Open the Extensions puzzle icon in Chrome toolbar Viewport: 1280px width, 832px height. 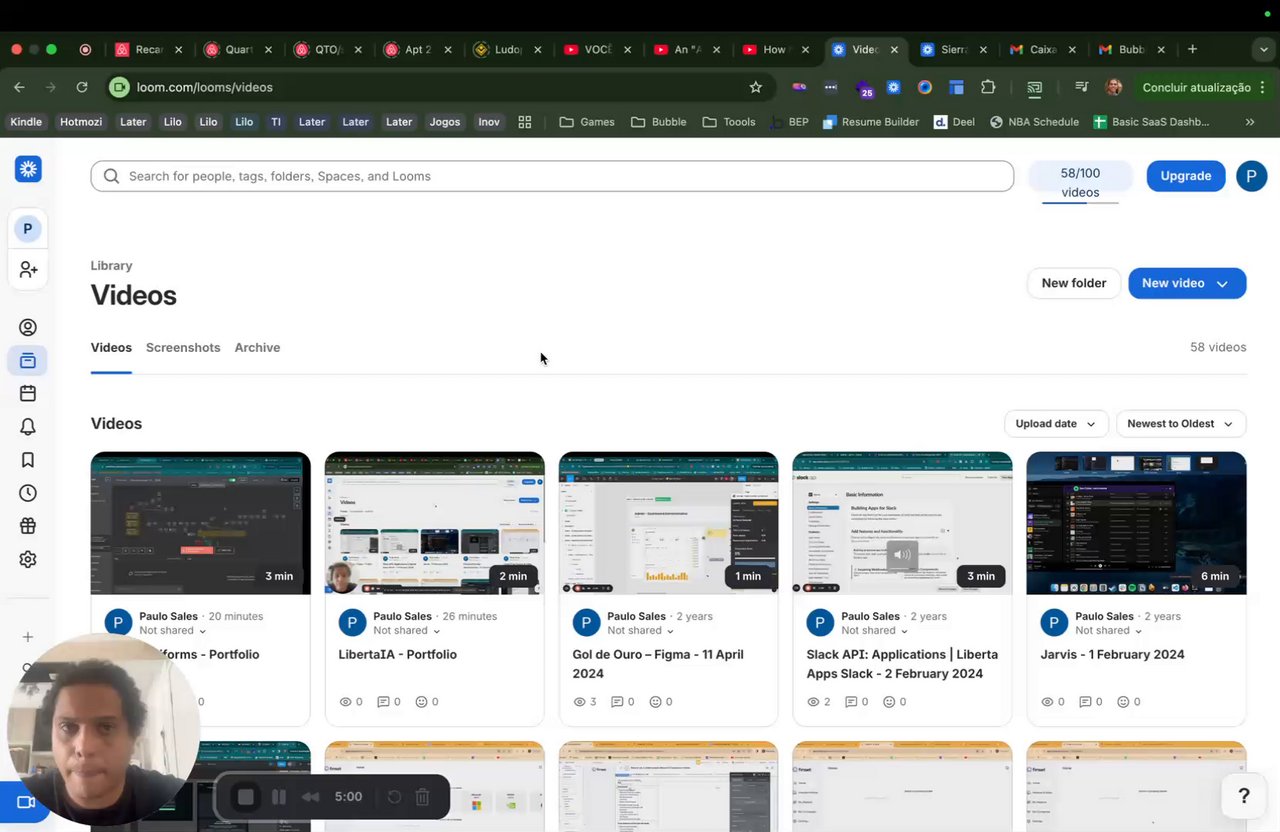(988, 87)
